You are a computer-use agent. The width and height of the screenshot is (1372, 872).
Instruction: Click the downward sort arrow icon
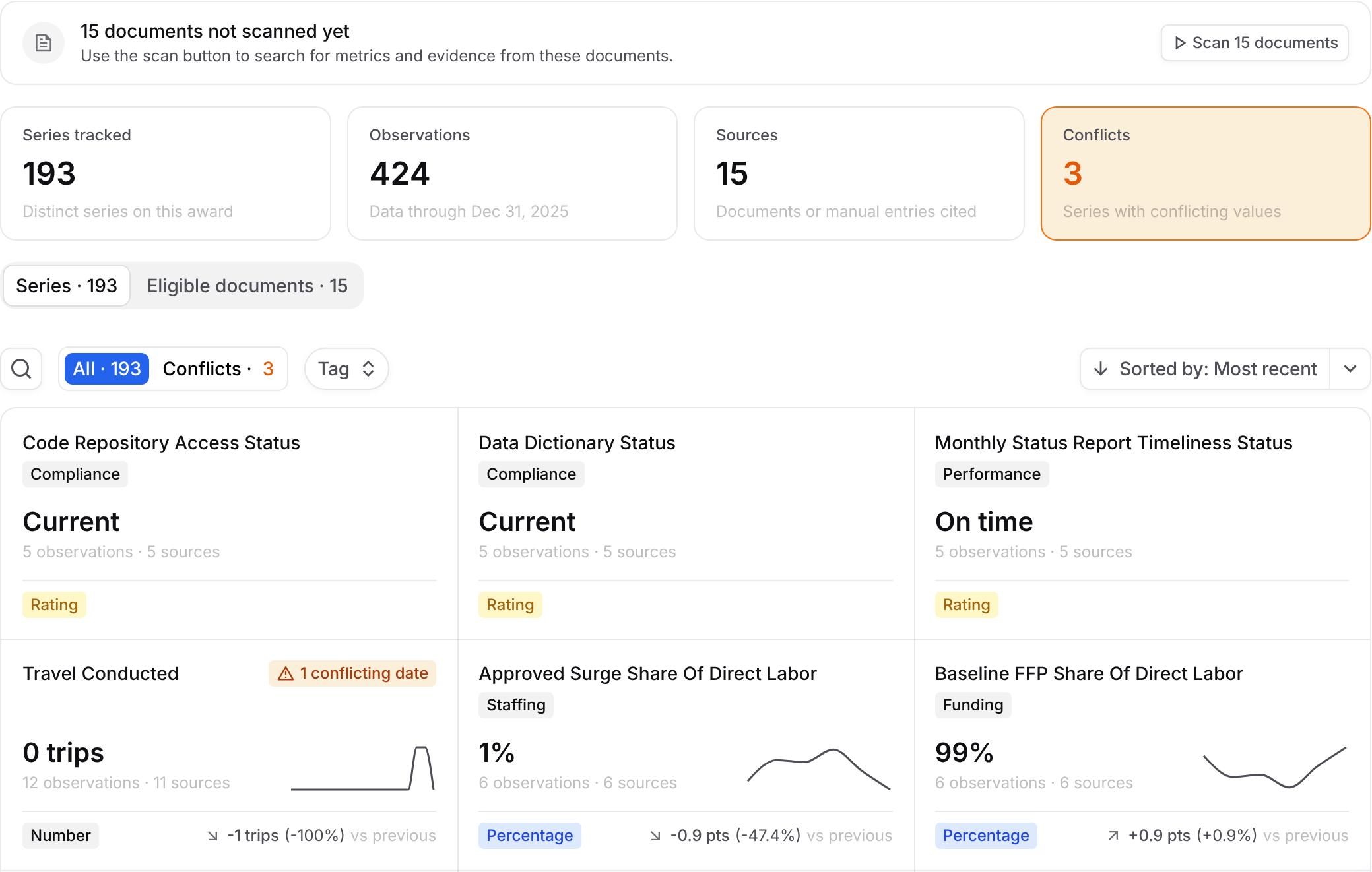point(1100,369)
